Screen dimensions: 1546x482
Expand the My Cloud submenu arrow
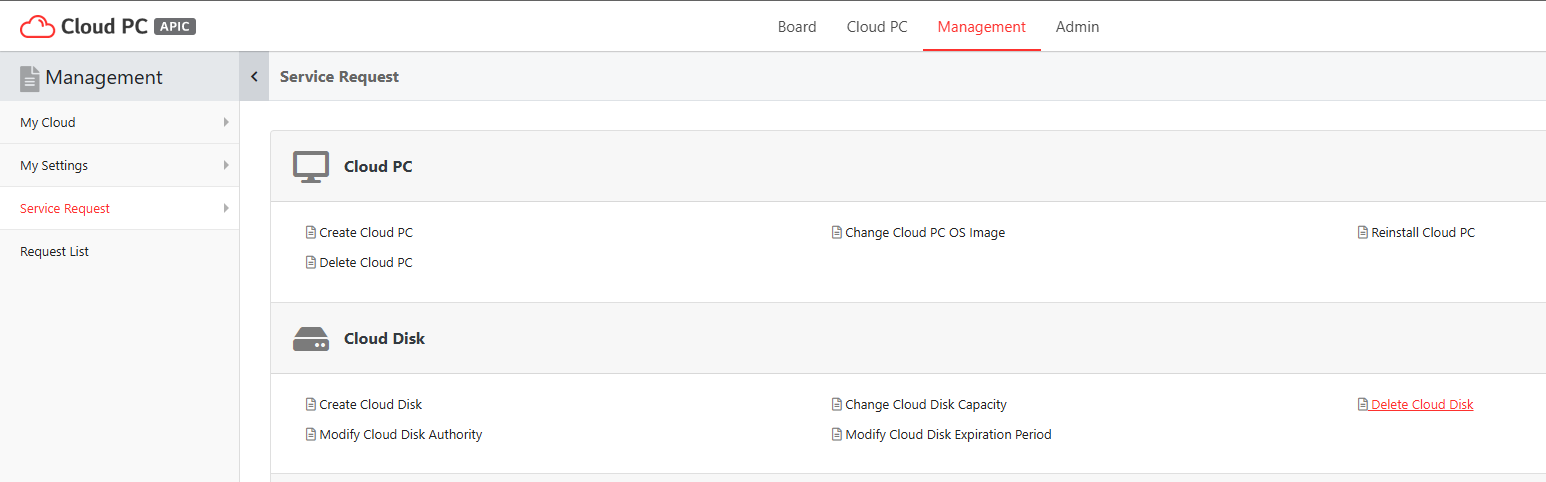226,122
